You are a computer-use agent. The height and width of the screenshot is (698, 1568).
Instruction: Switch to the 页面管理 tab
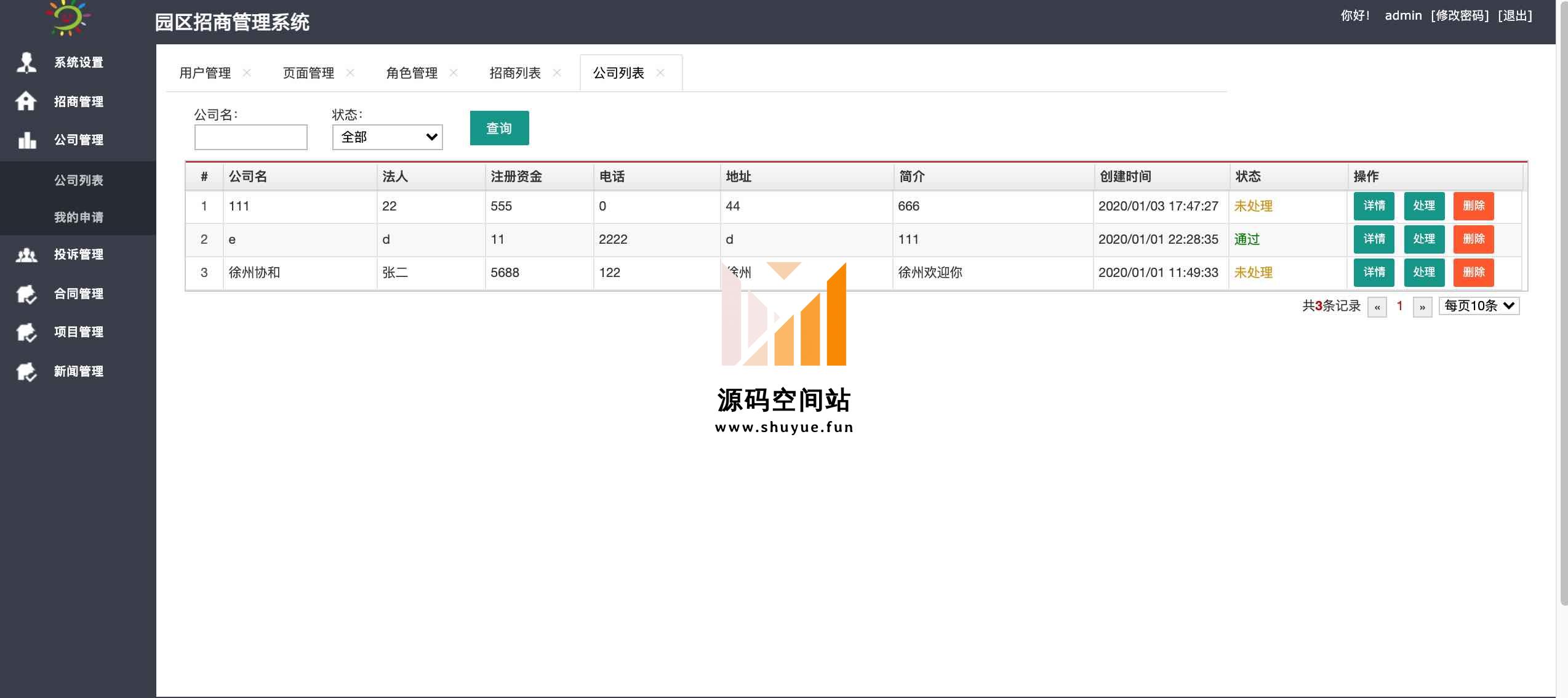[308, 73]
